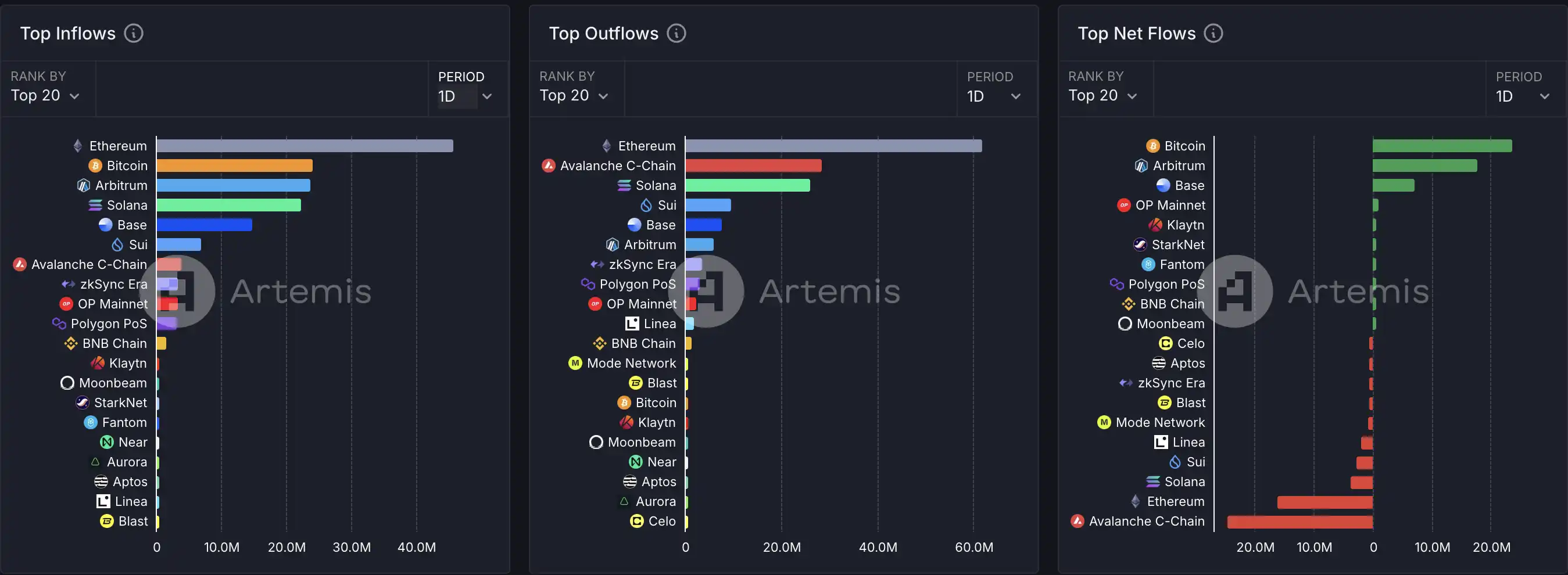Image resolution: width=1568 pixels, height=575 pixels.
Task: Select the Base label in Top Inflows
Action: coord(132,225)
